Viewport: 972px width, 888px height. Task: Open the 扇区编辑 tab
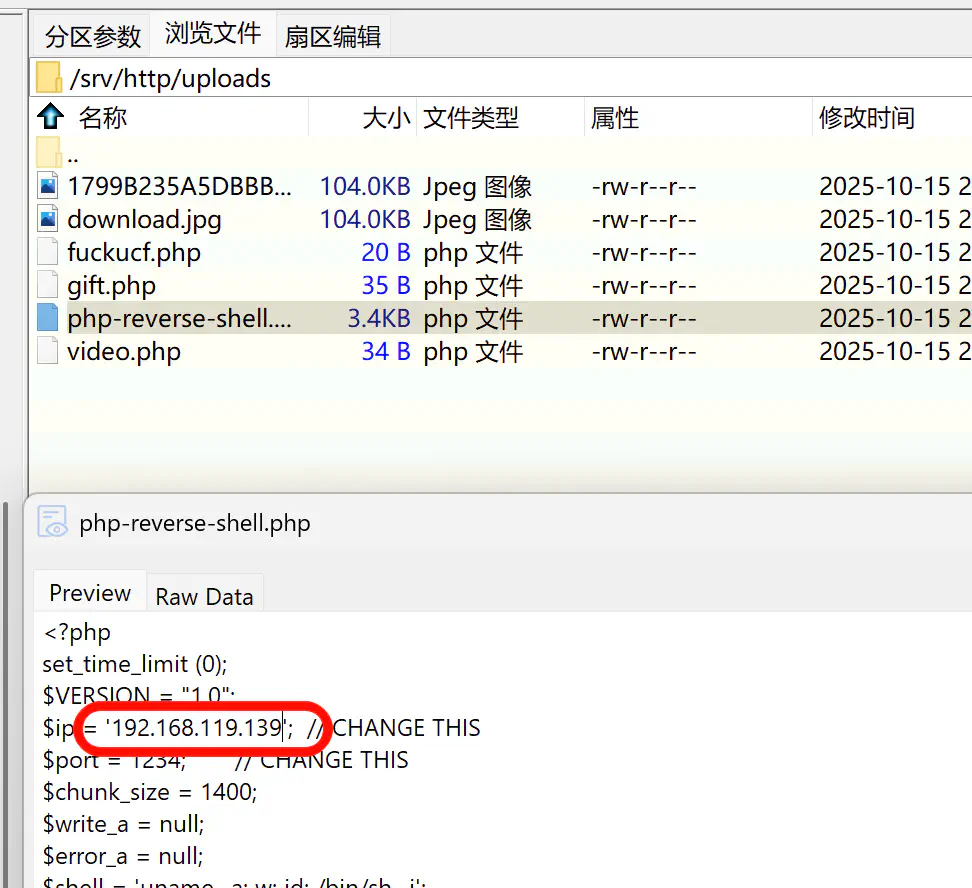(x=332, y=37)
